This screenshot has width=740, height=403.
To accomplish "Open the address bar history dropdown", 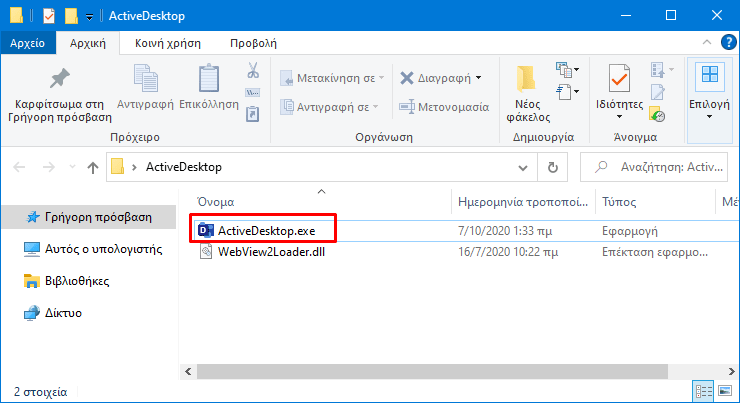I will [522, 168].
